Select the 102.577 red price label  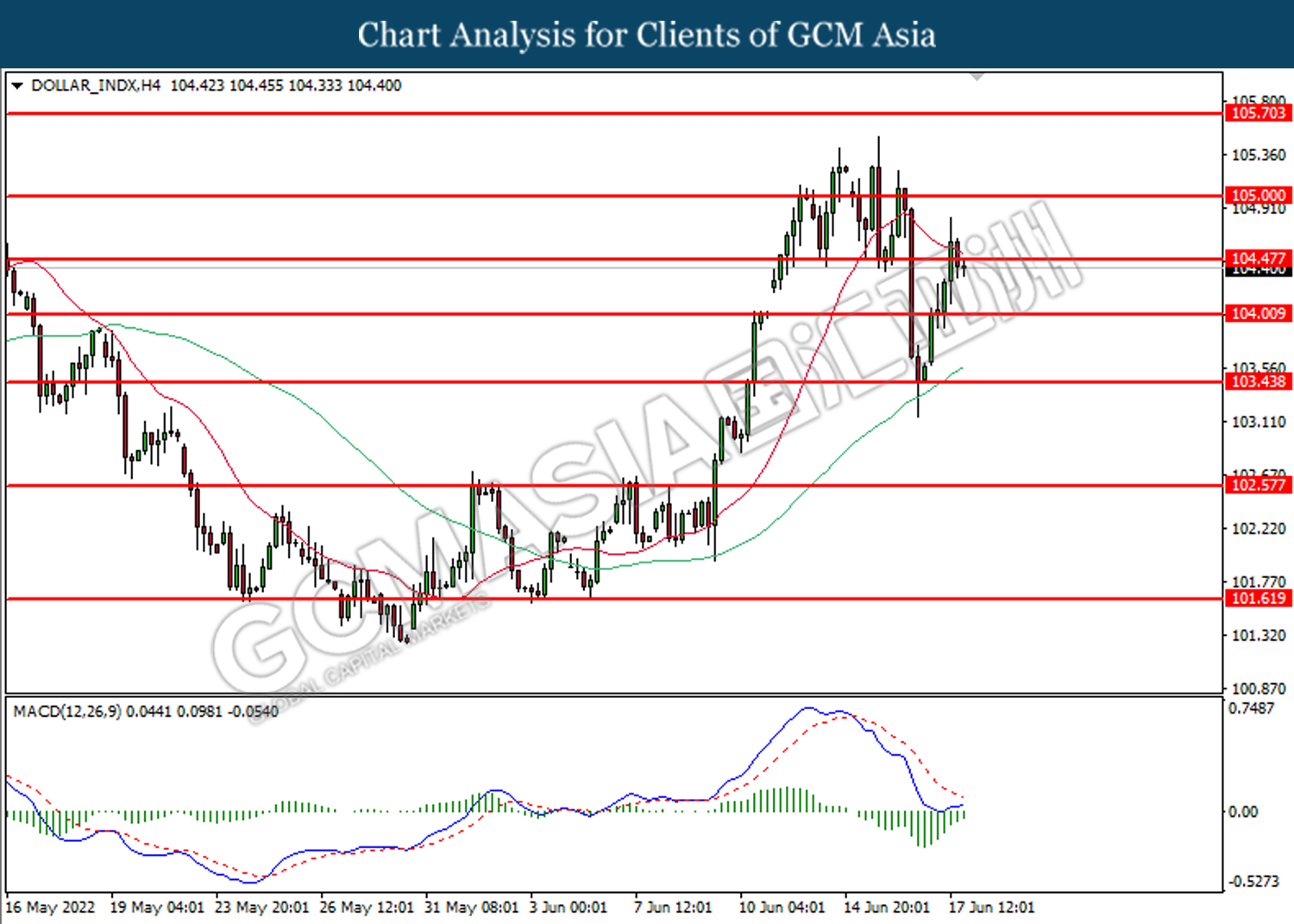(1258, 485)
